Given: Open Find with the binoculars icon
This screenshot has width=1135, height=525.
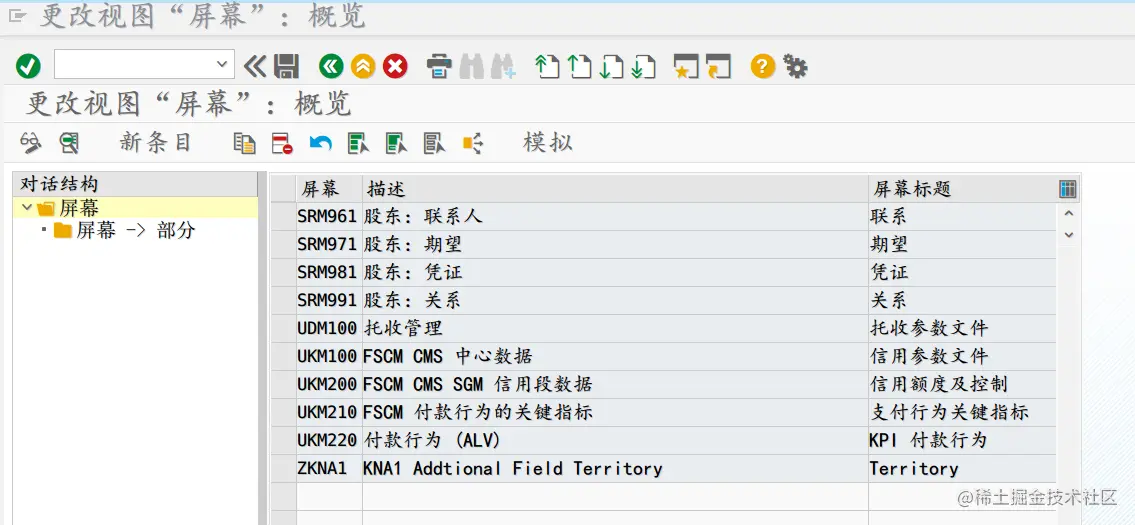Looking at the screenshot, I should point(471,67).
